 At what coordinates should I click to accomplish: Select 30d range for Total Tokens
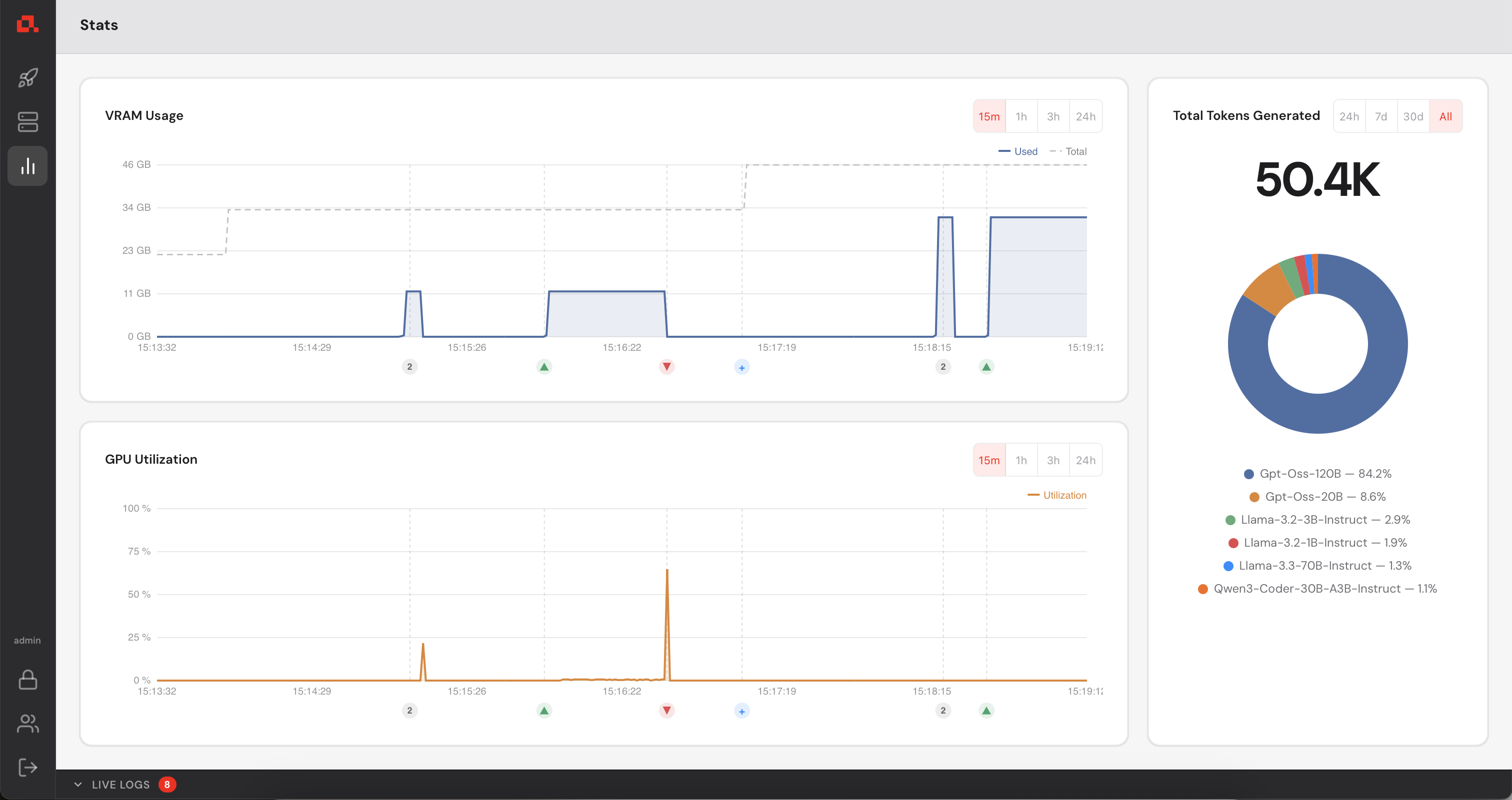tap(1412, 116)
